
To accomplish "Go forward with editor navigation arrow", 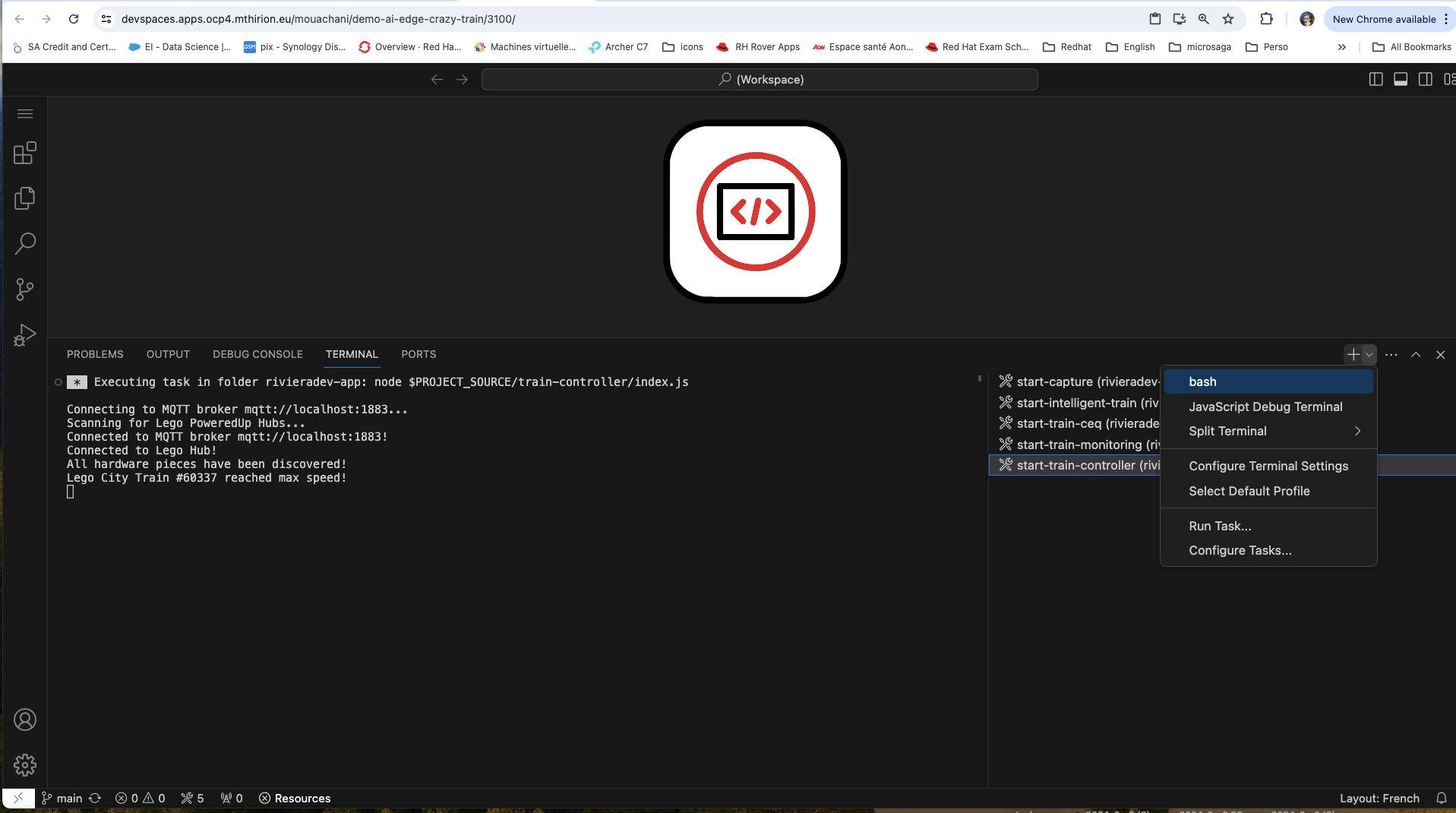I will click(462, 80).
